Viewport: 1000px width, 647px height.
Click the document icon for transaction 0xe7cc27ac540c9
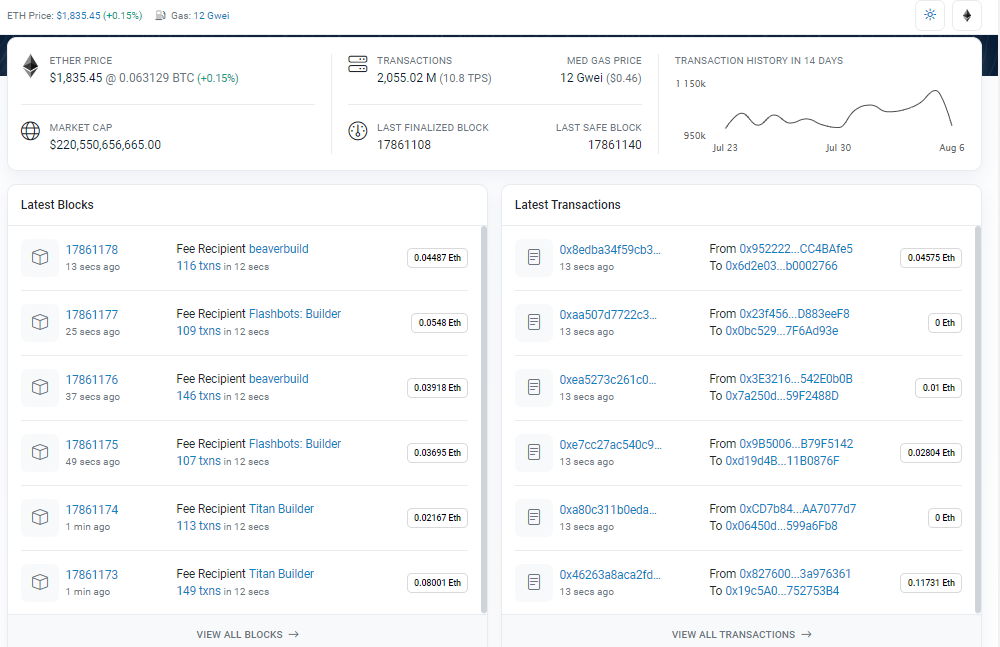click(534, 452)
